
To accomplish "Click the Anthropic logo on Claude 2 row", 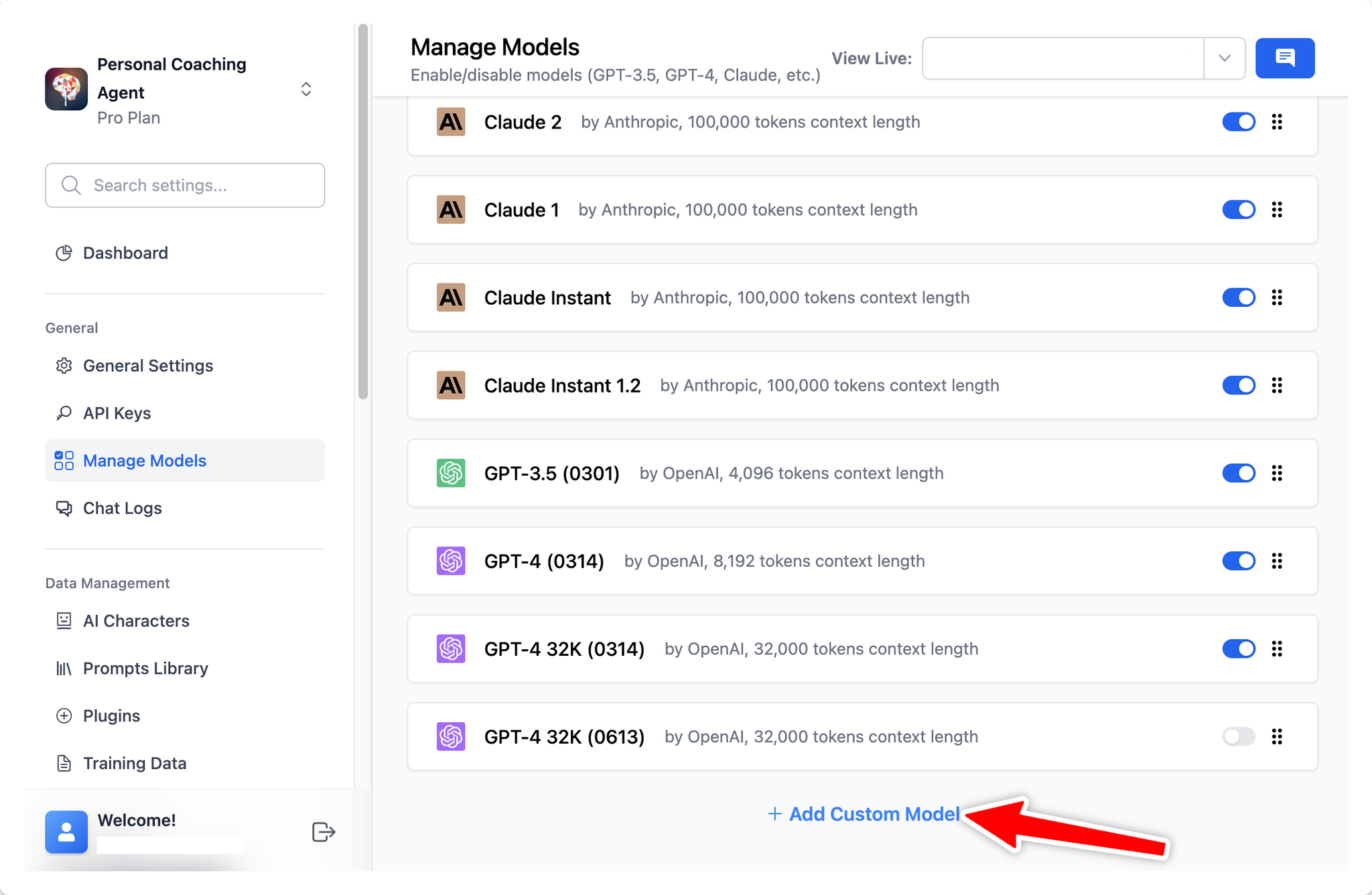I will [x=451, y=122].
